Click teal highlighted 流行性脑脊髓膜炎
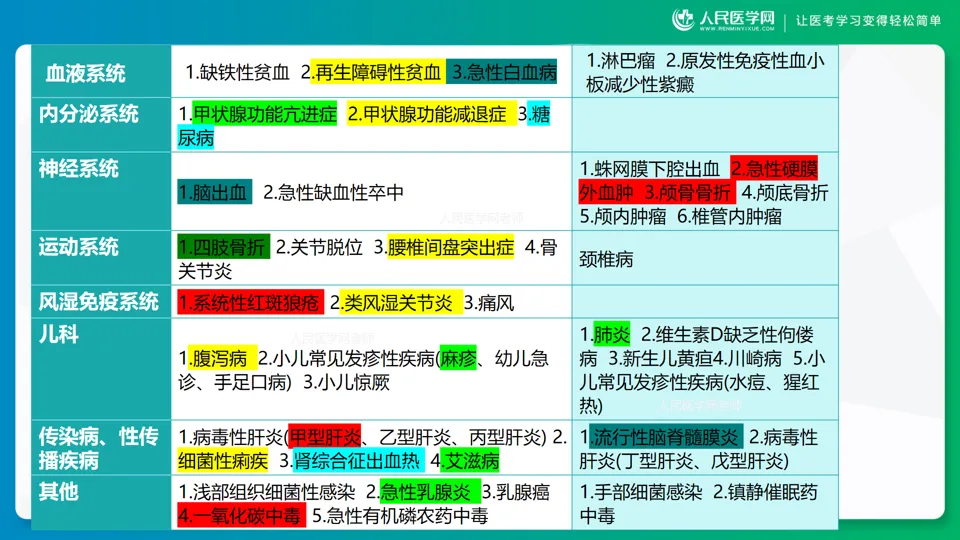 pyautogui.click(x=666, y=437)
